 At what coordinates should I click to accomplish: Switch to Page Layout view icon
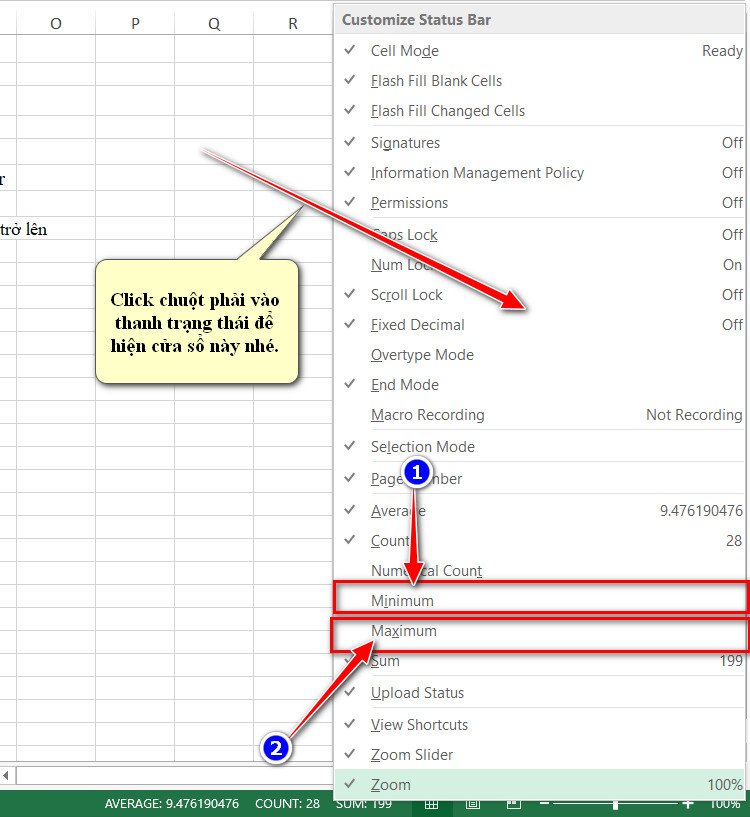(x=473, y=805)
